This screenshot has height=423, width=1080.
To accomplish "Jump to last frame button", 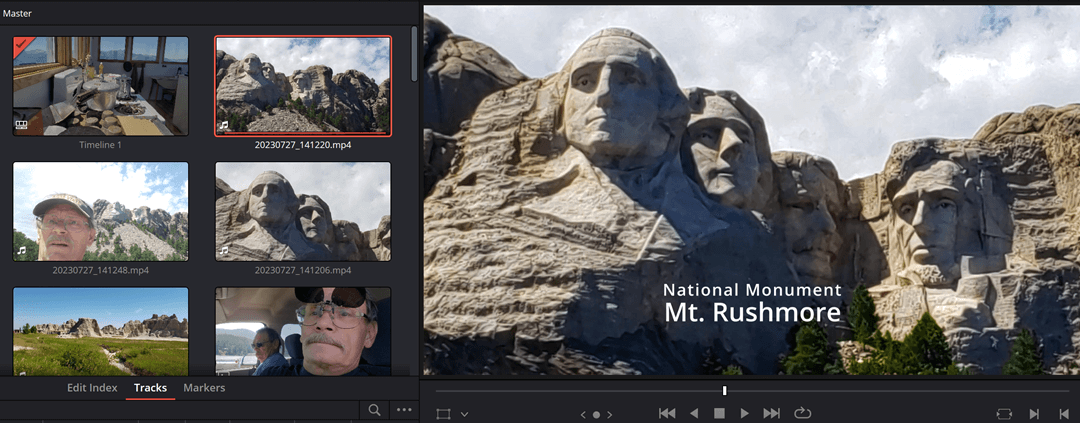I will (771, 413).
